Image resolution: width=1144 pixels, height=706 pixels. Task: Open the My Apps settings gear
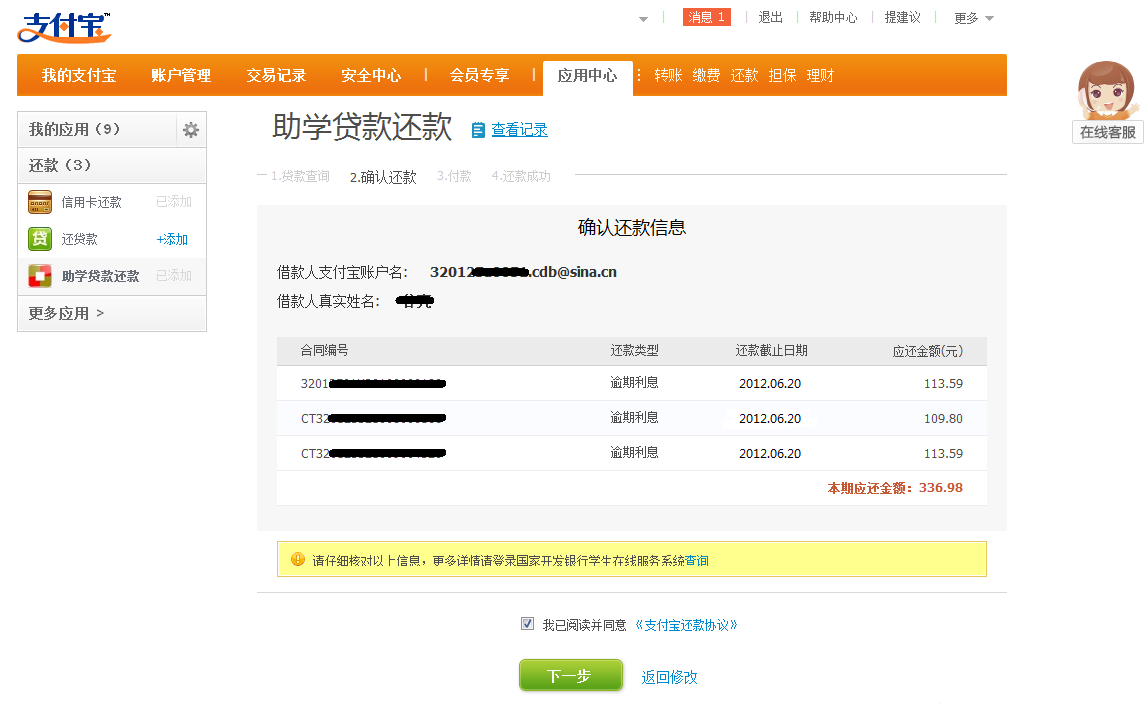[x=191, y=130]
